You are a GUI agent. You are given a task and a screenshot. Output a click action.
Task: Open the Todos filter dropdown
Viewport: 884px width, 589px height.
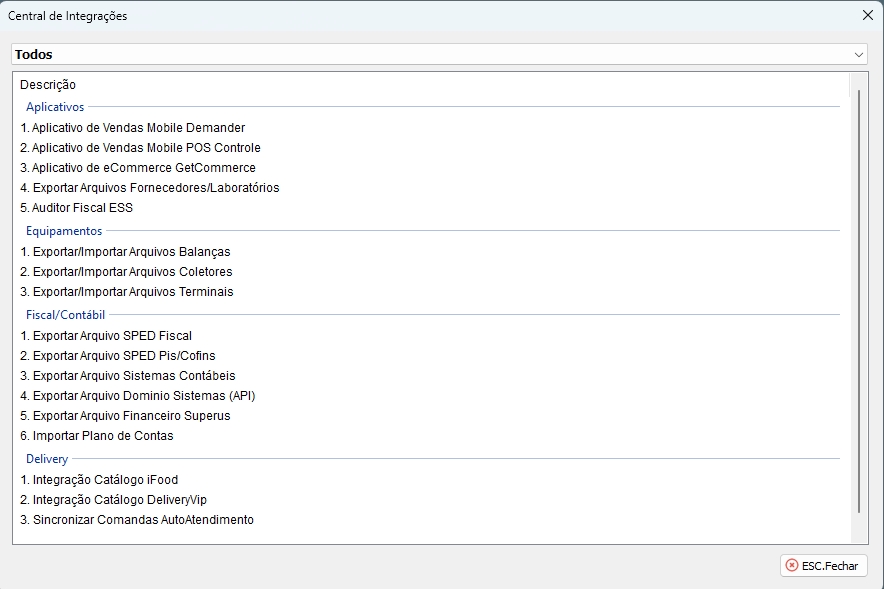coord(439,54)
